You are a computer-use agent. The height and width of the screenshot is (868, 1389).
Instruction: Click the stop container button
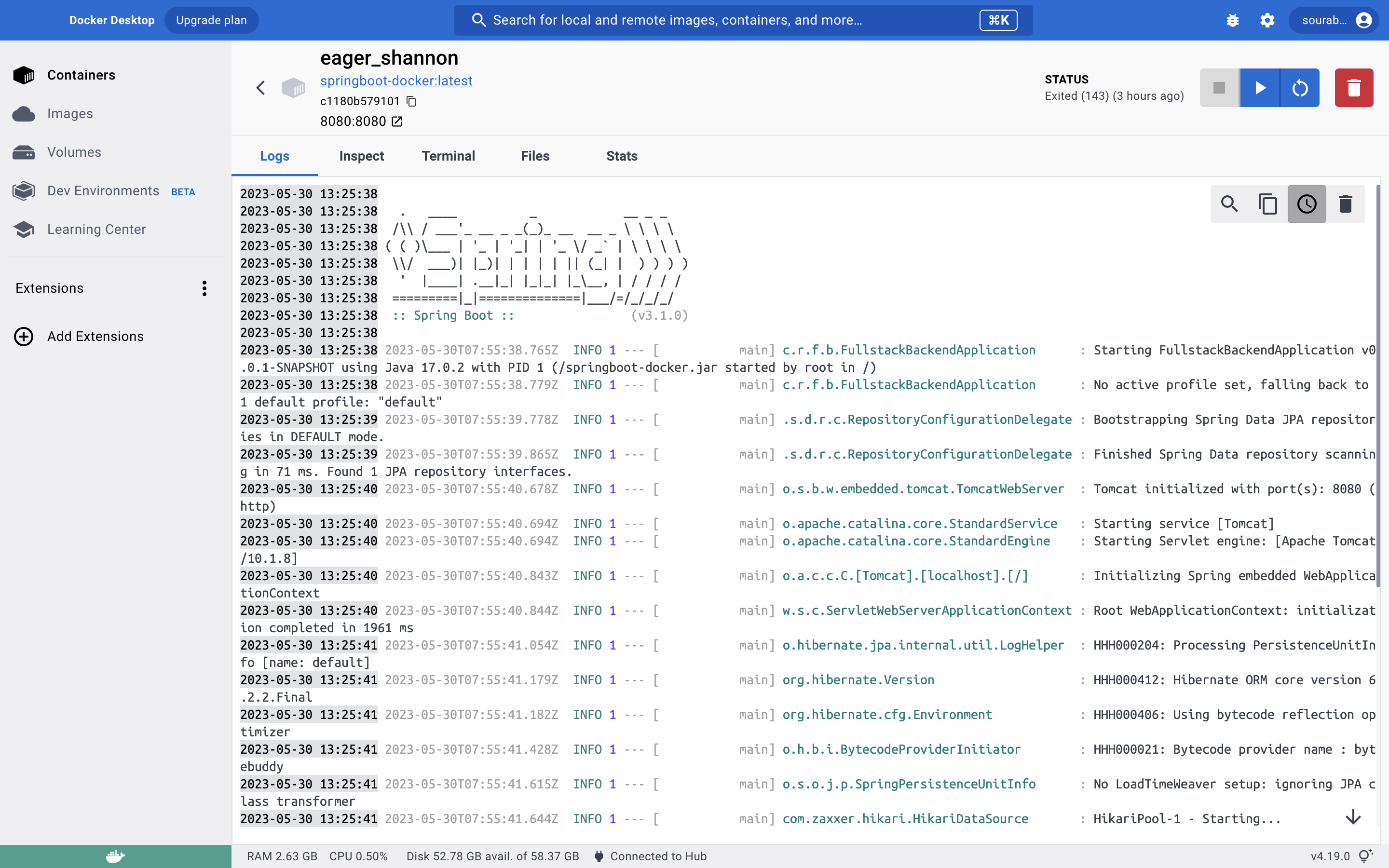coord(1219,88)
